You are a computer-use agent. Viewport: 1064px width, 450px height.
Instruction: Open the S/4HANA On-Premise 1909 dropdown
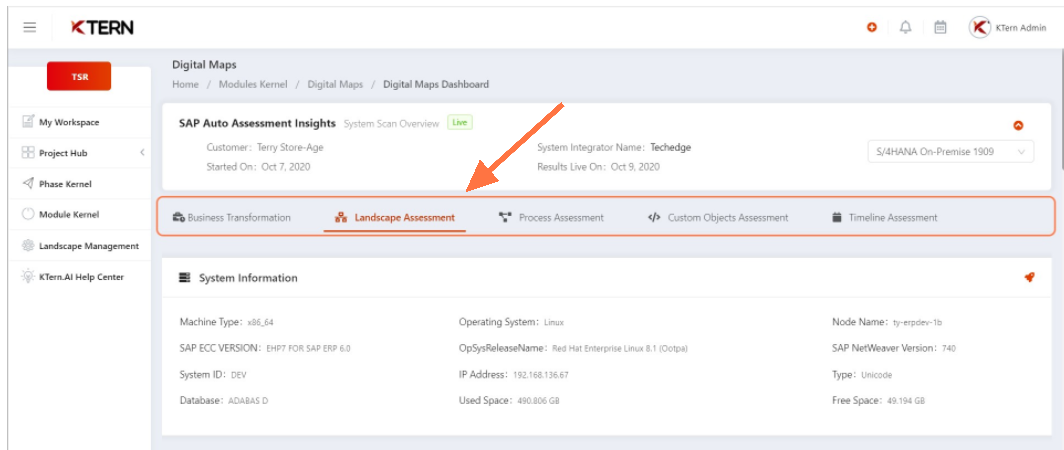point(951,151)
